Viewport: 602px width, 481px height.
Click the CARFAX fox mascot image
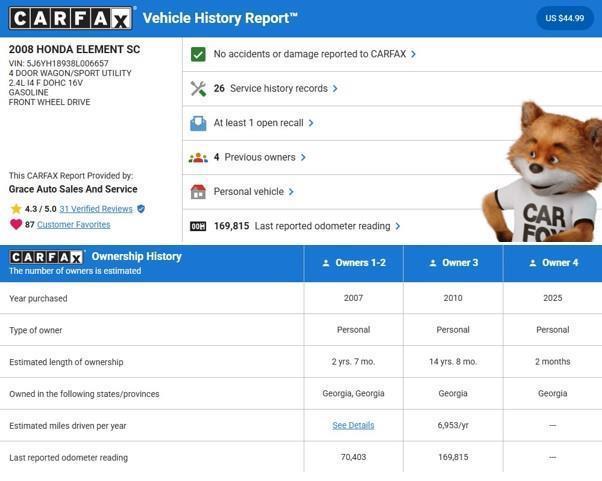(542, 172)
